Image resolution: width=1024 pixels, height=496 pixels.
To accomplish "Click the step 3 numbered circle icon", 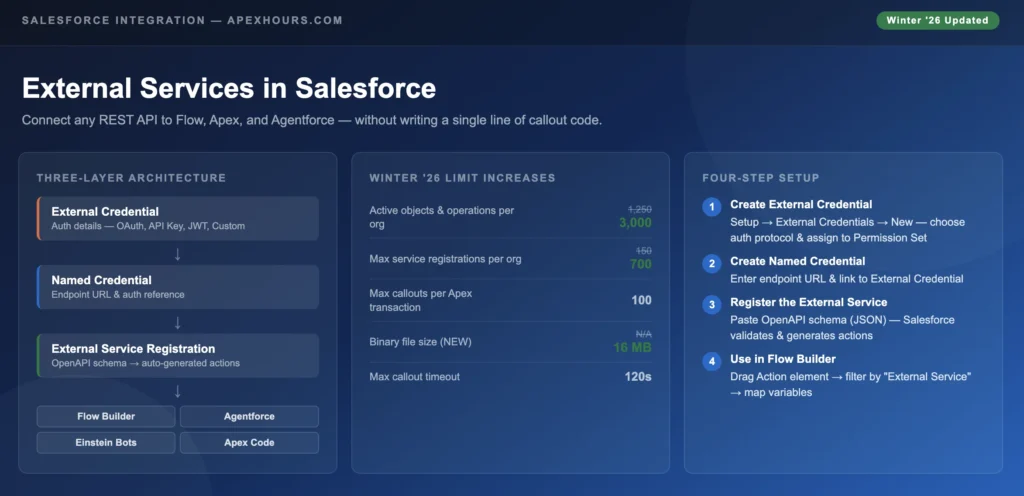I will click(711, 305).
